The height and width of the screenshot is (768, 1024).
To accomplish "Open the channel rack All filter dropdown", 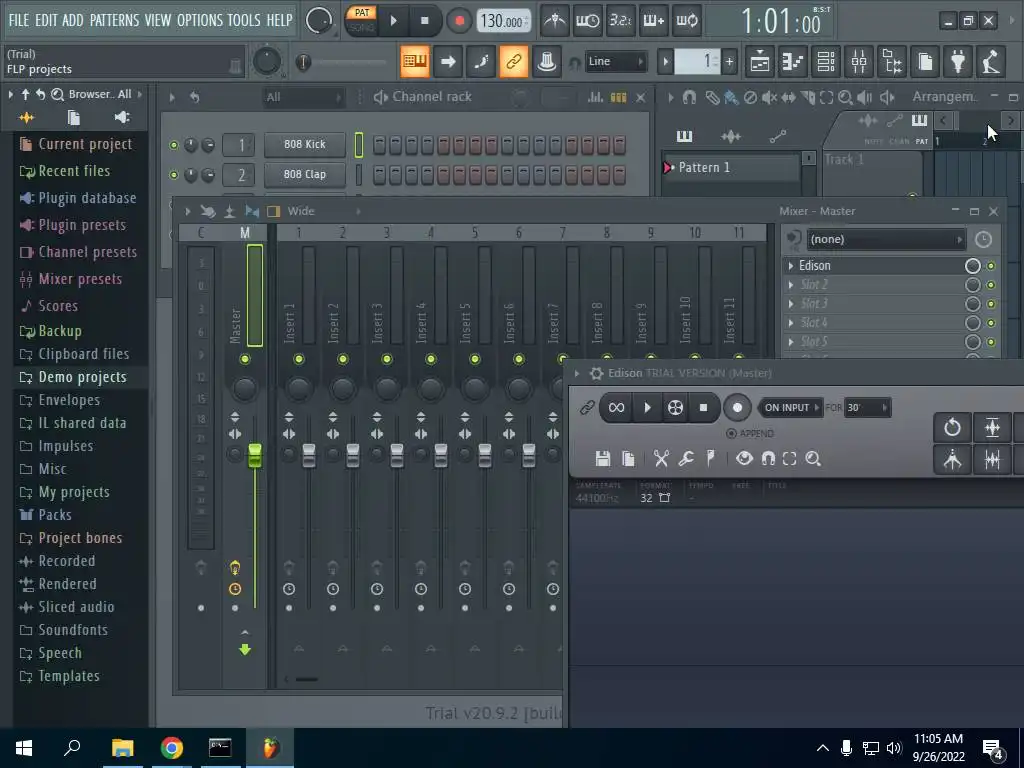I will [303, 97].
